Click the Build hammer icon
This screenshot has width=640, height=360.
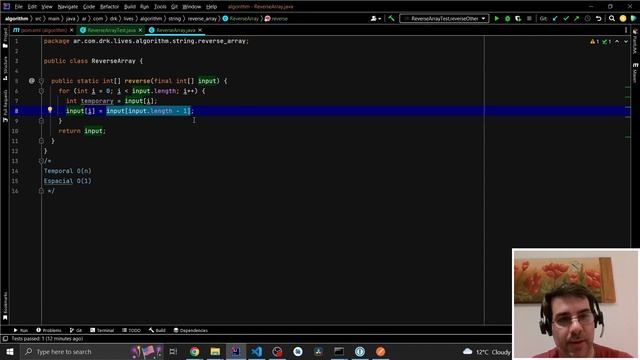[391, 18]
